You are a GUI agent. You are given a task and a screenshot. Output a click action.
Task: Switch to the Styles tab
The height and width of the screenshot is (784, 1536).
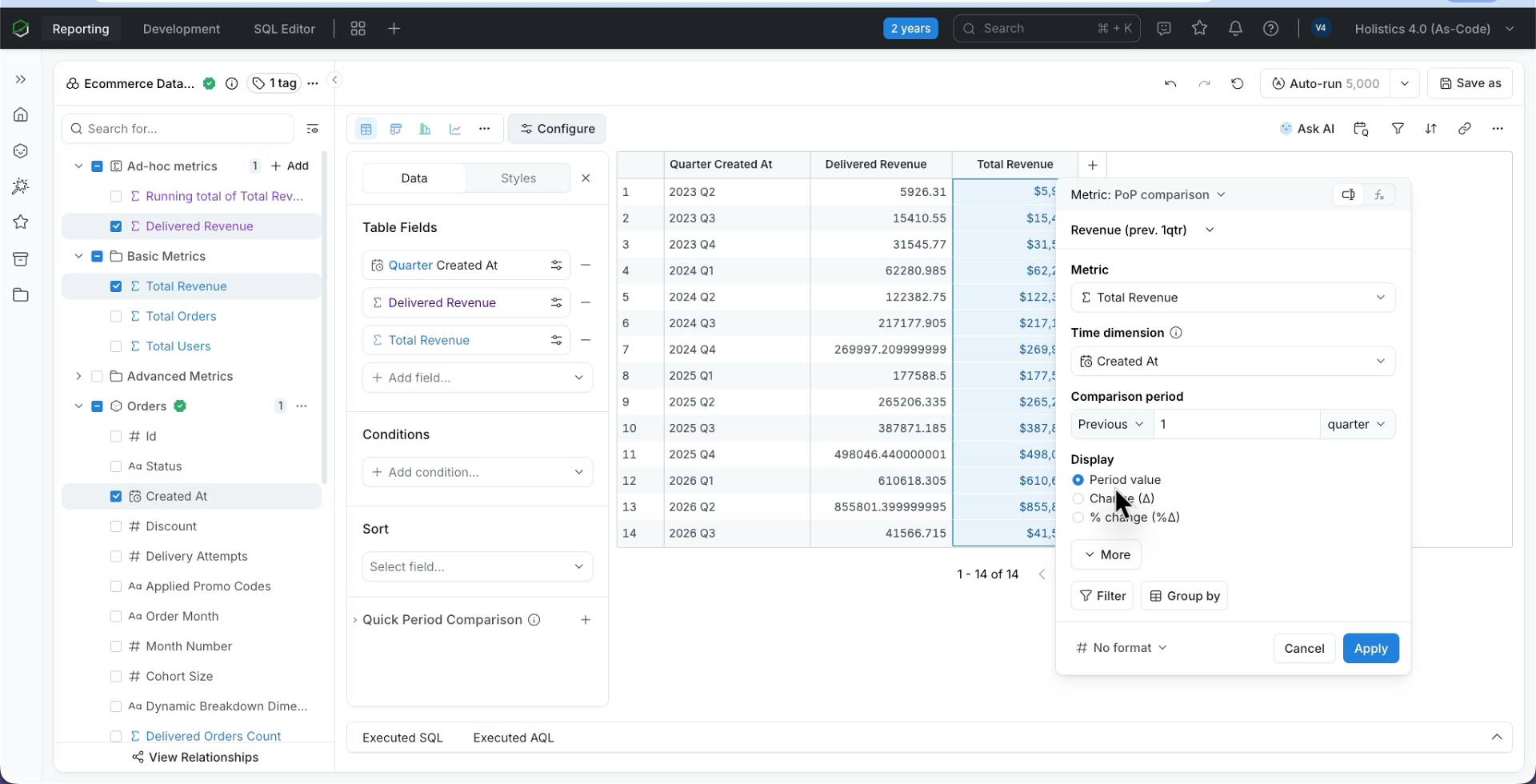[518, 178]
